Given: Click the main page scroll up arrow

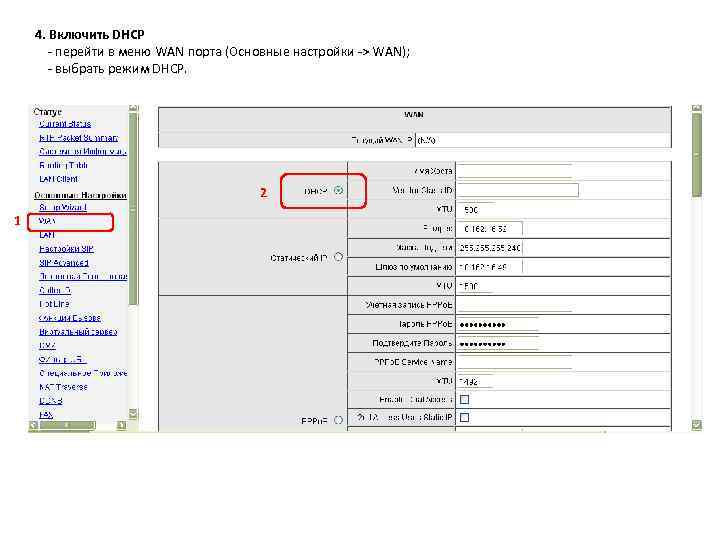Looking at the screenshot, I should click(697, 108).
